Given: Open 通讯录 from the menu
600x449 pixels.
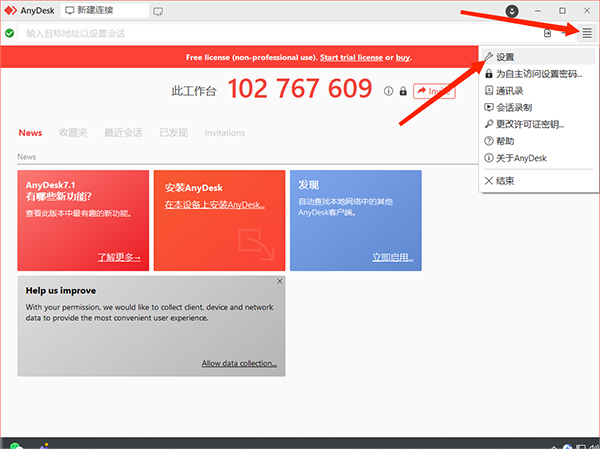Looking at the screenshot, I should pos(538,91).
